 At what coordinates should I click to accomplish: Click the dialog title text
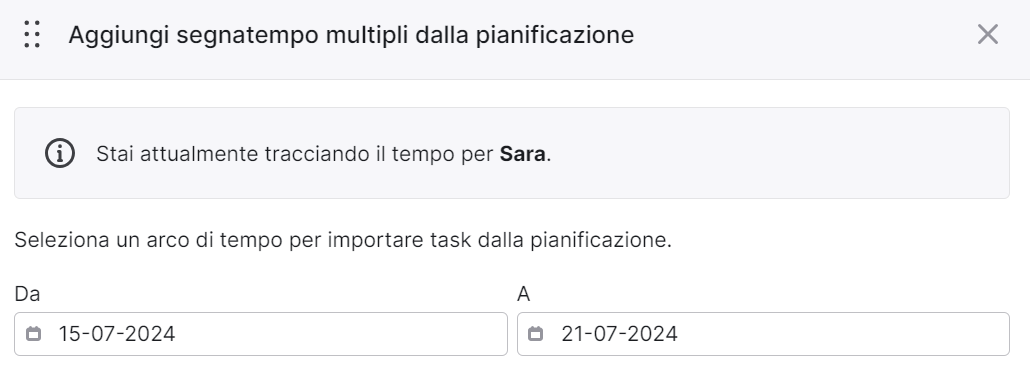(351, 35)
